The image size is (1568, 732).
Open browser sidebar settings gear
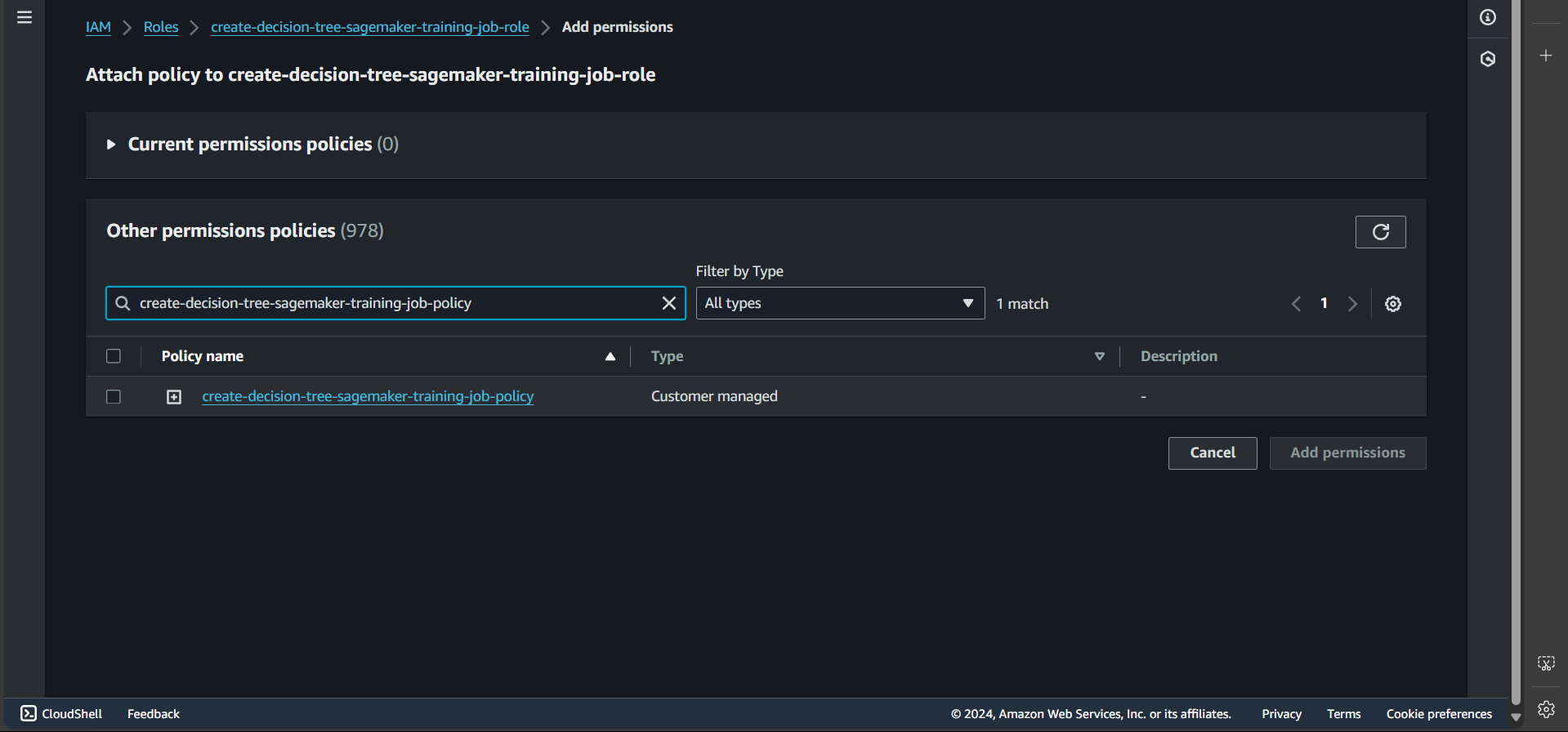click(1546, 709)
